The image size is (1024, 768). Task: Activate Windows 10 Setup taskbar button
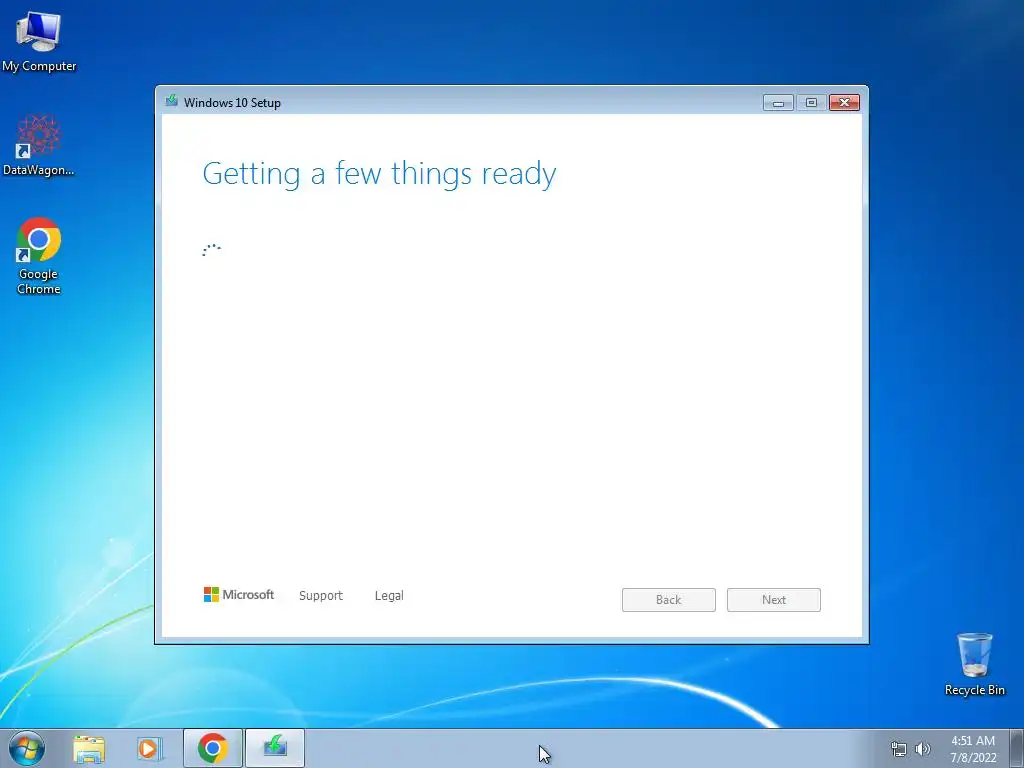275,748
